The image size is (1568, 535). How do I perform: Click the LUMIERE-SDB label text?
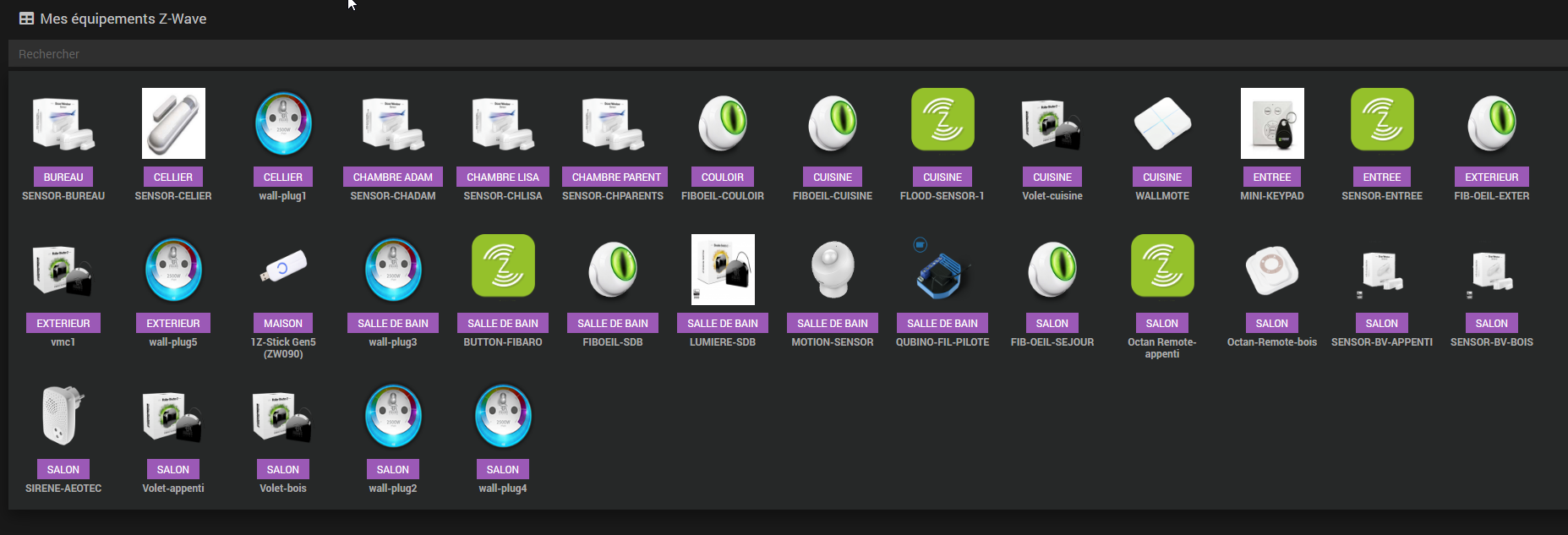point(723,342)
